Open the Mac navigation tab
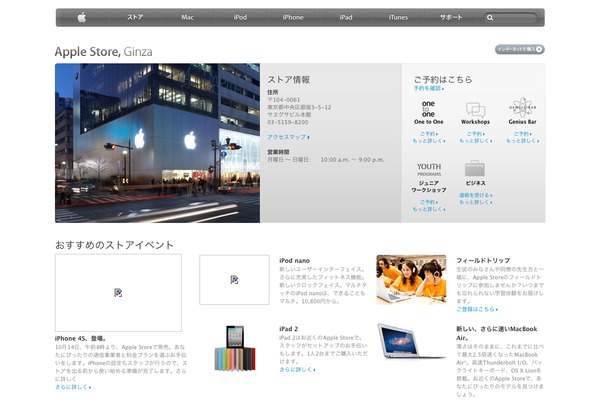 pyautogui.click(x=188, y=18)
